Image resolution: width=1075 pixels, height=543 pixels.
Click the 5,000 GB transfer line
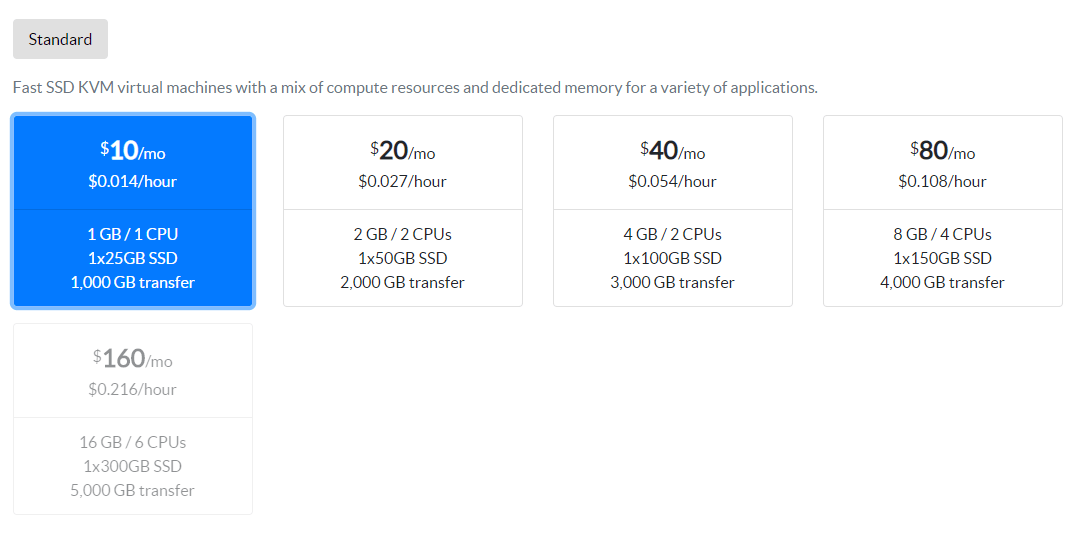click(132, 490)
